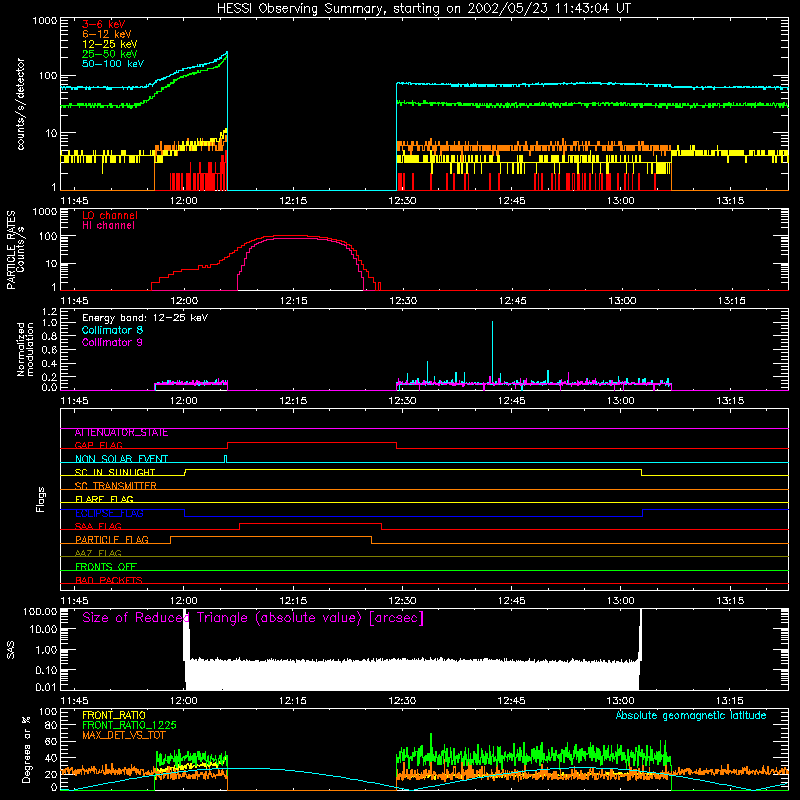Click the counts/s/detector axis label
This screenshot has width=800, height=800.
click(x=20, y=104)
